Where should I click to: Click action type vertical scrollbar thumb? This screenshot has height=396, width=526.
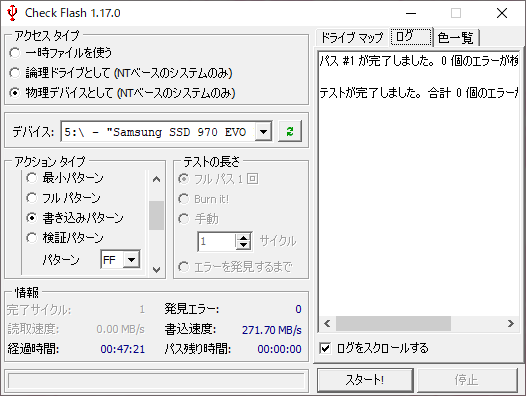[156, 215]
